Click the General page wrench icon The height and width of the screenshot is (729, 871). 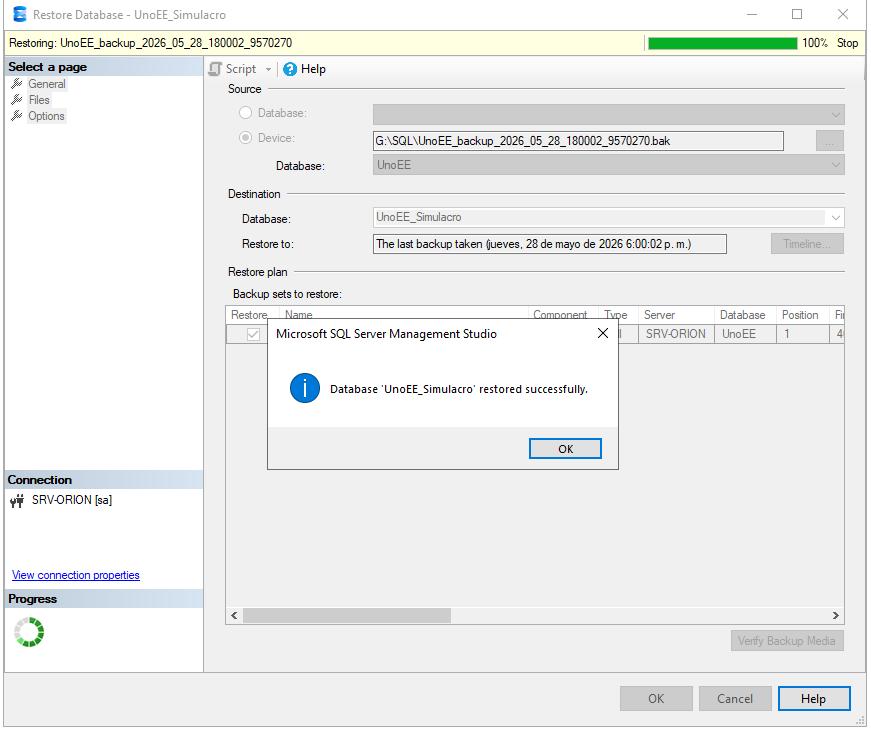tap(17, 84)
